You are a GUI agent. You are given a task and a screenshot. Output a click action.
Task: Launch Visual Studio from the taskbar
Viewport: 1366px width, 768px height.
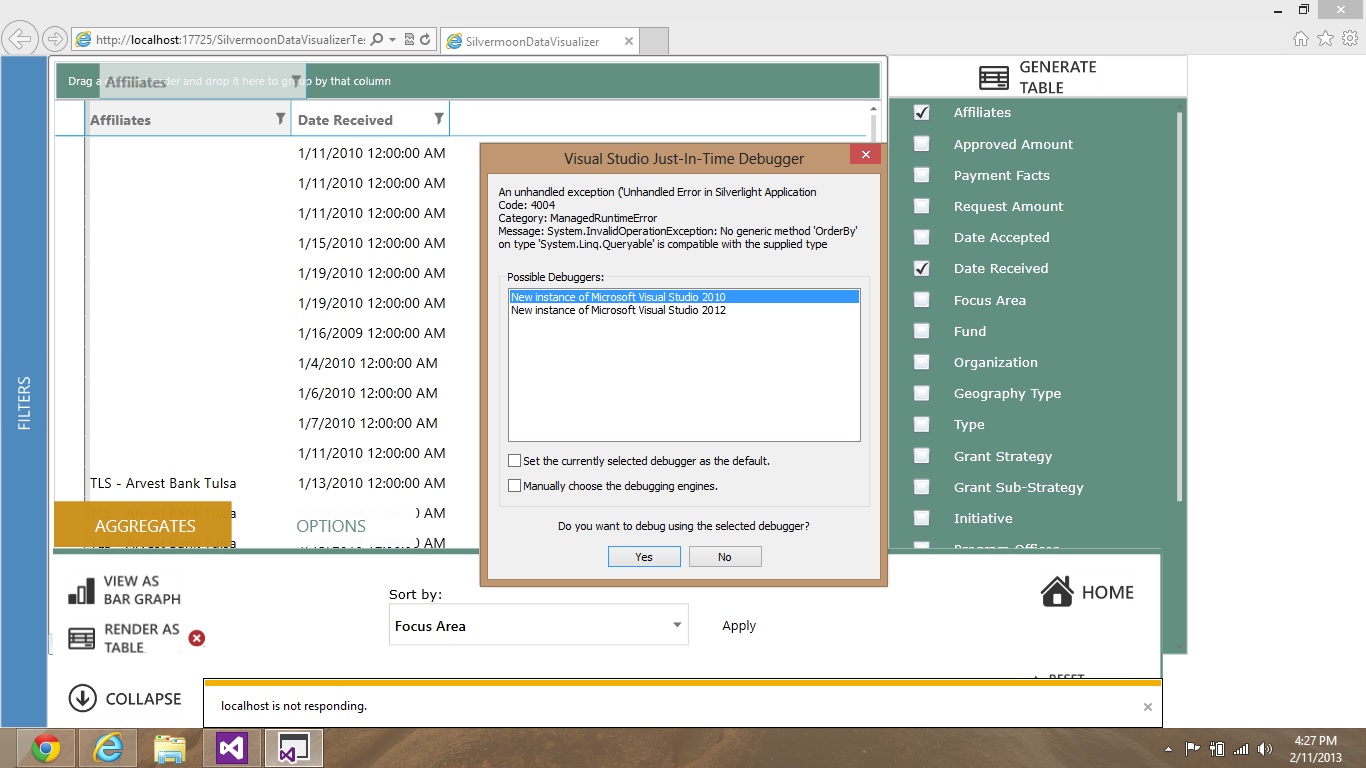click(231, 748)
